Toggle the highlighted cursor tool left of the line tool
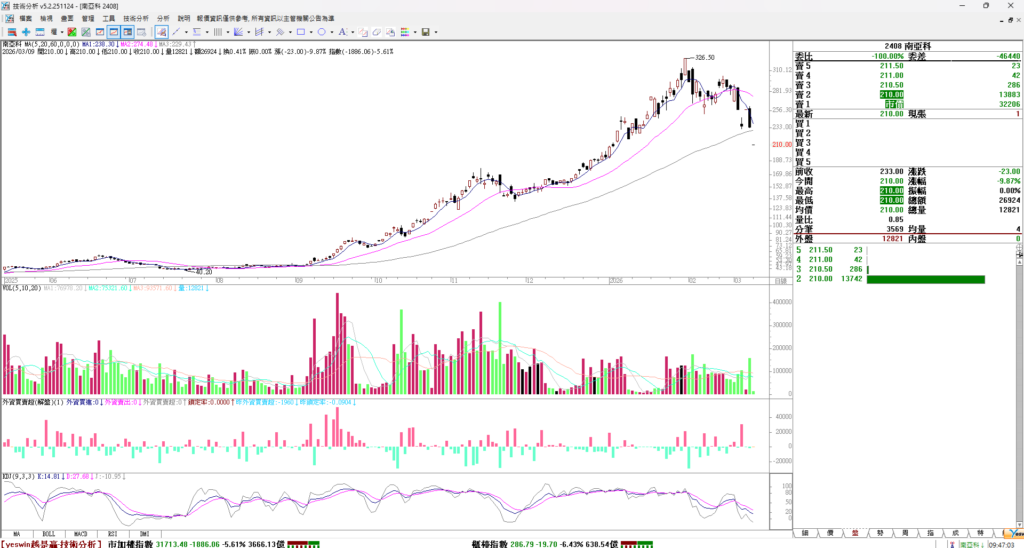 (x=161, y=32)
